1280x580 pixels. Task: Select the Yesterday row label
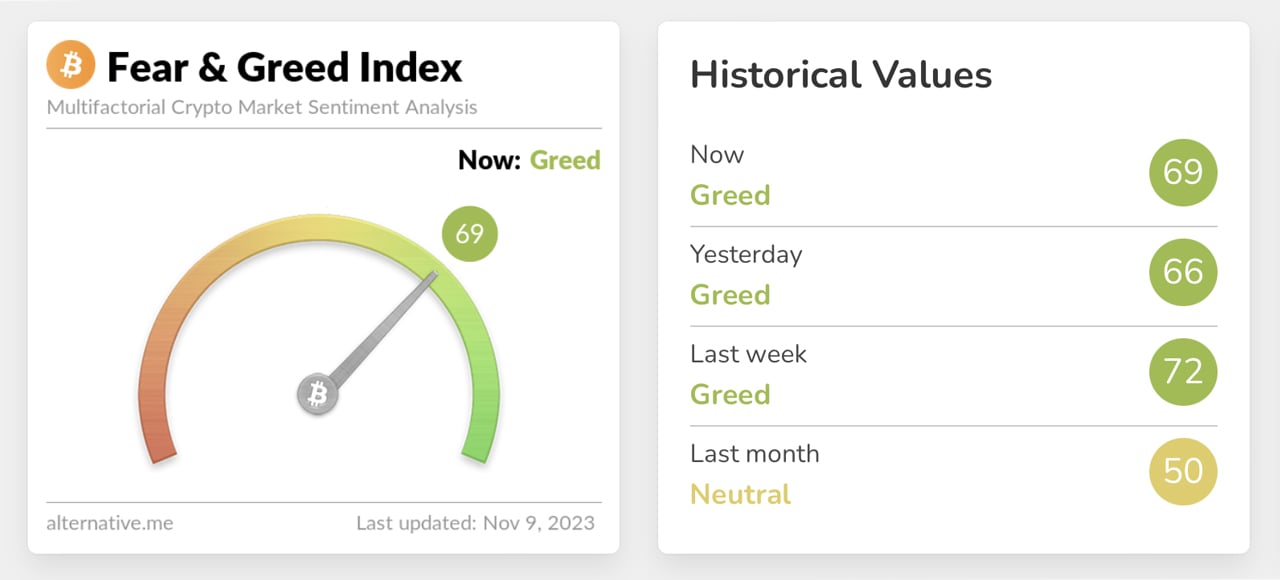[746, 254]
